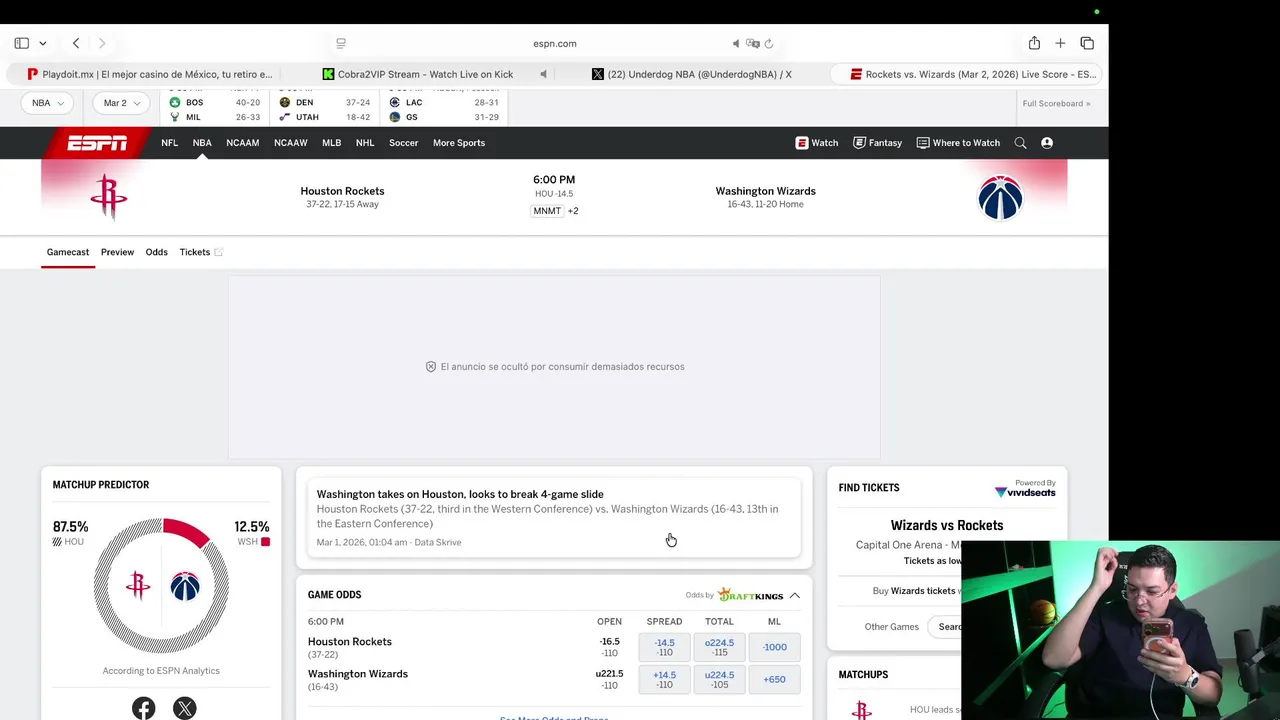Switch to the Playdoit.mx tab
1280x720 pixels.
click(x=150, y=74)
